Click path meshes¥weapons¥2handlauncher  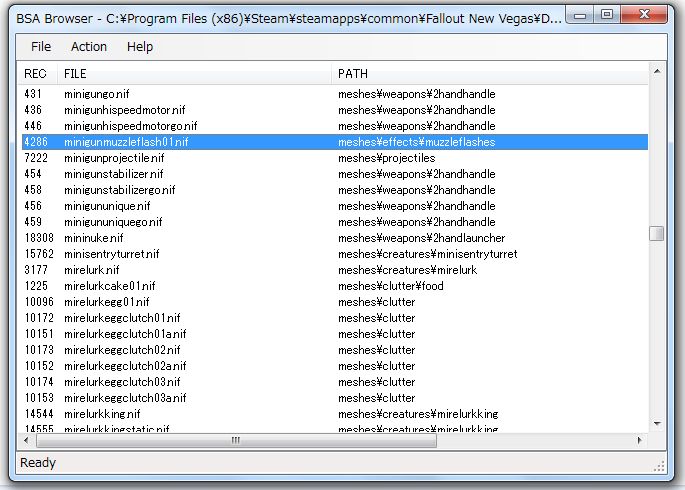point(422,238)
